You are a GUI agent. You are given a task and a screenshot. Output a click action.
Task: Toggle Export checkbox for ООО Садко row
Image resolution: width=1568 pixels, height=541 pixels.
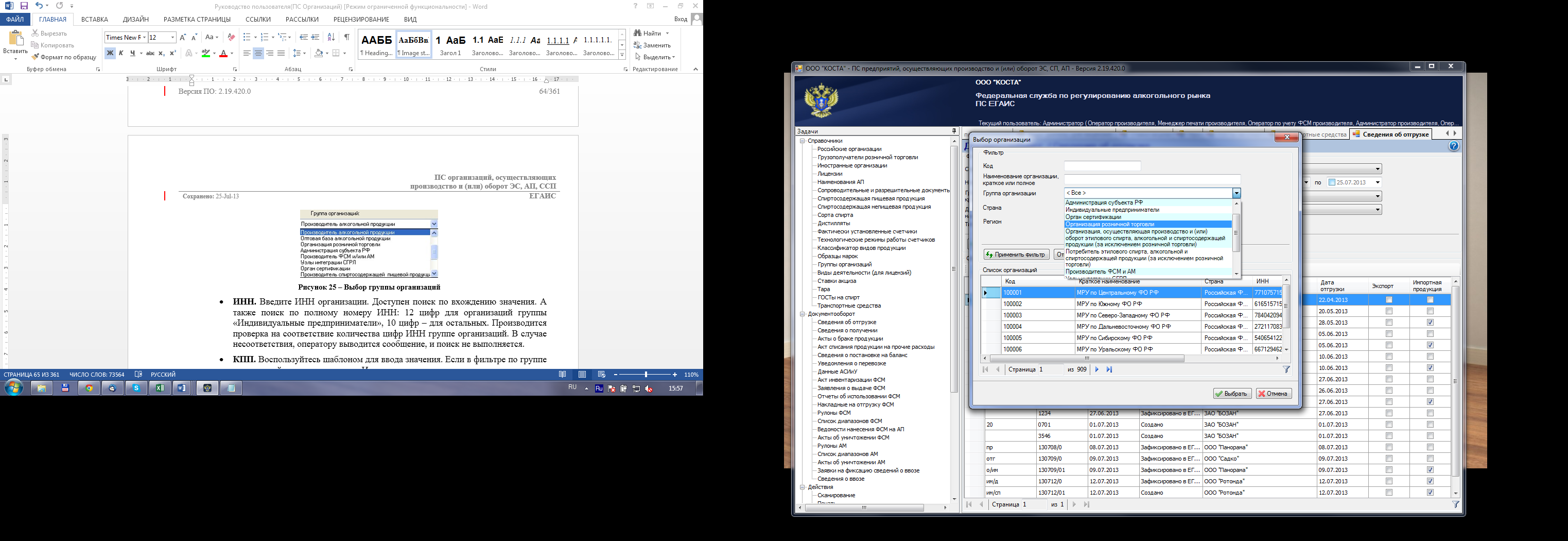[x=1388, y=459]
